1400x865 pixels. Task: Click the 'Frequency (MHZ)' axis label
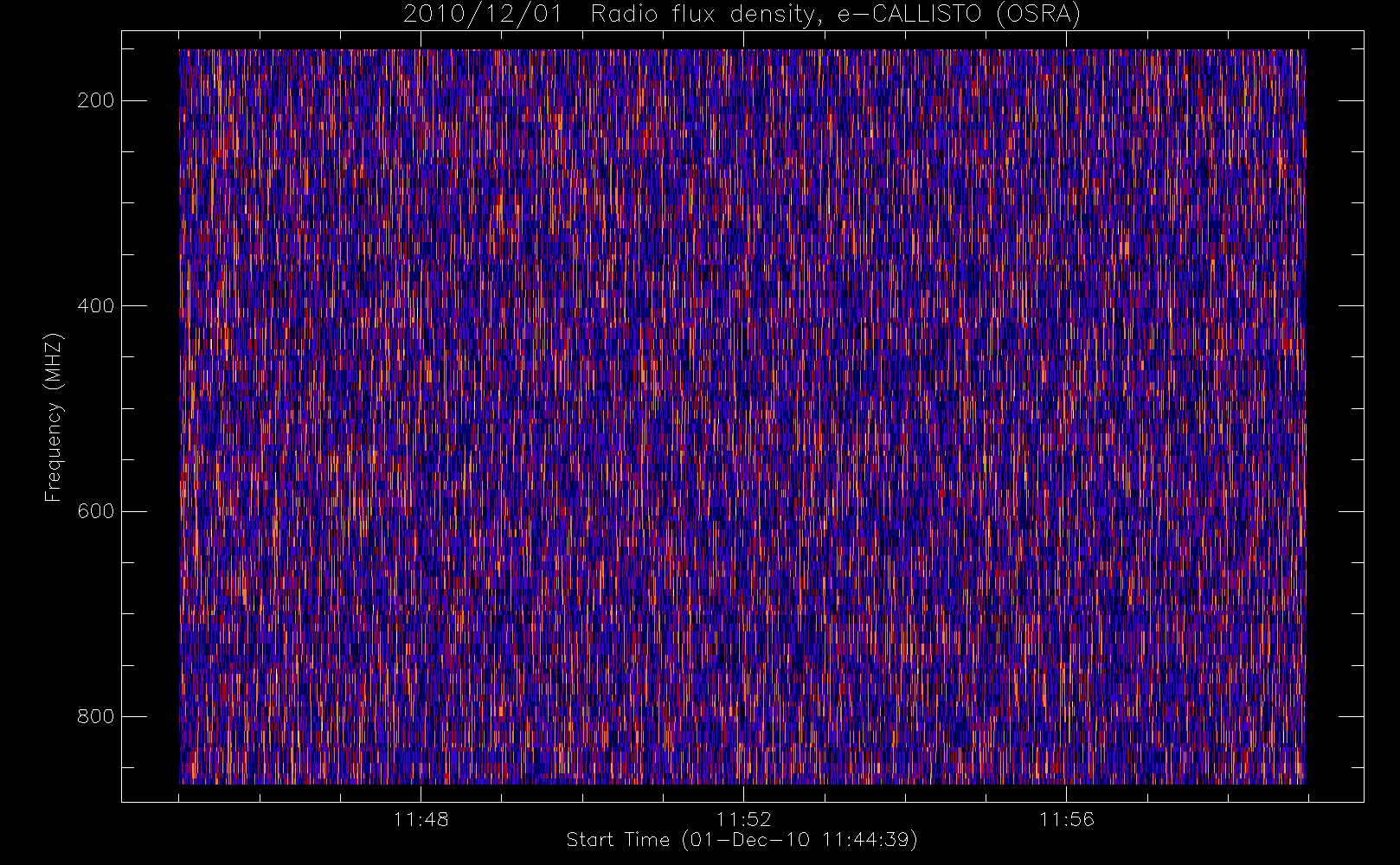tap(54, 417)
